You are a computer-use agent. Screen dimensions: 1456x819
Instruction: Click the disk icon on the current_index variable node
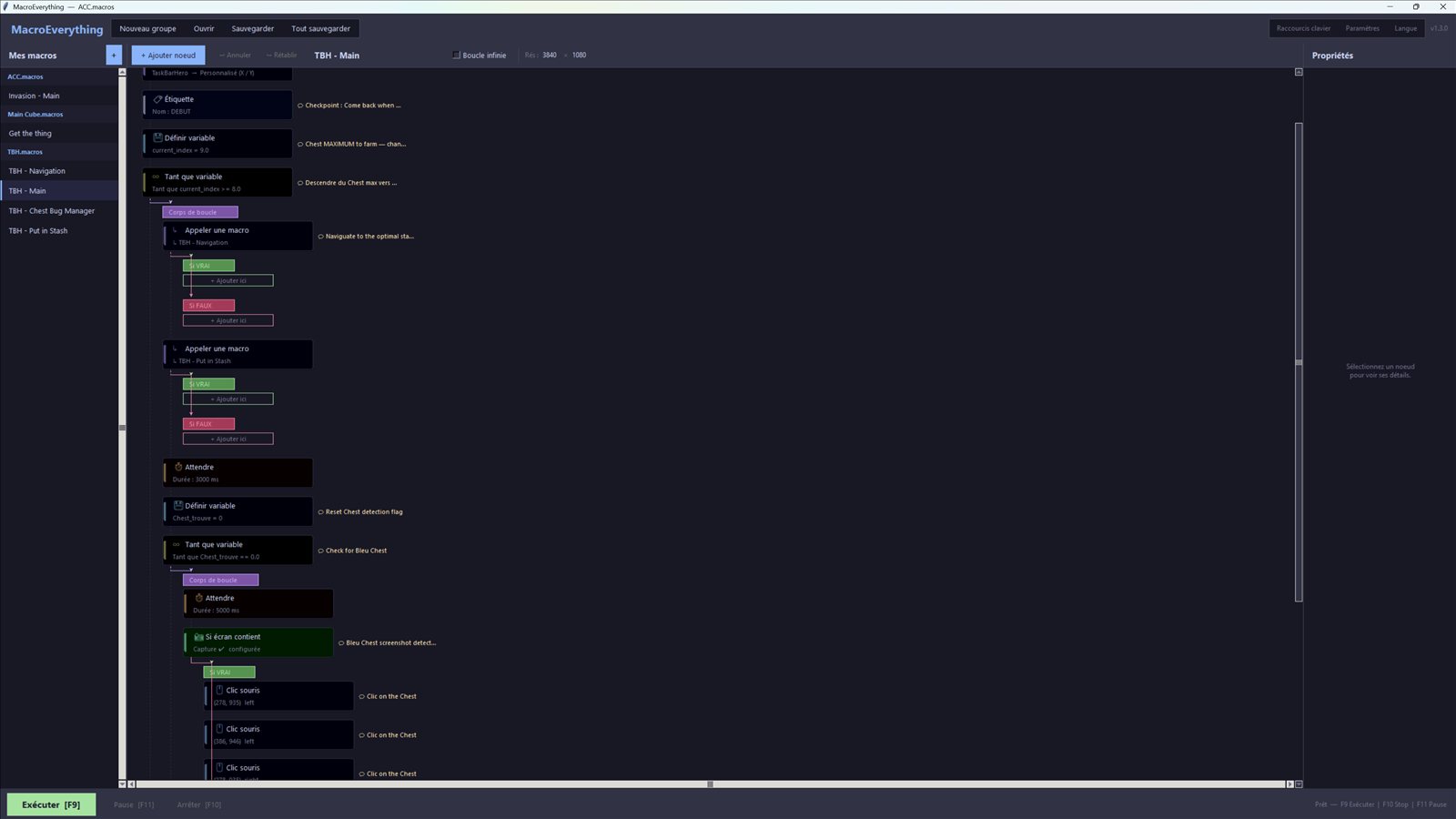[x=157, y=137]
